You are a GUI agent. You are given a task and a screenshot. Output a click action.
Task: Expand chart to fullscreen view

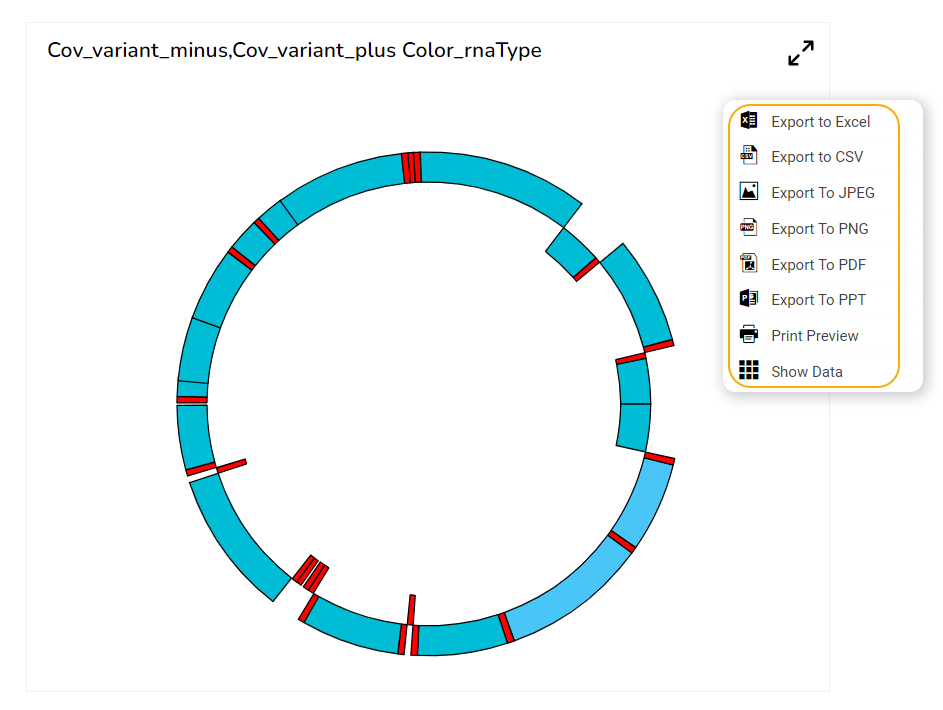tap(801, 53)
